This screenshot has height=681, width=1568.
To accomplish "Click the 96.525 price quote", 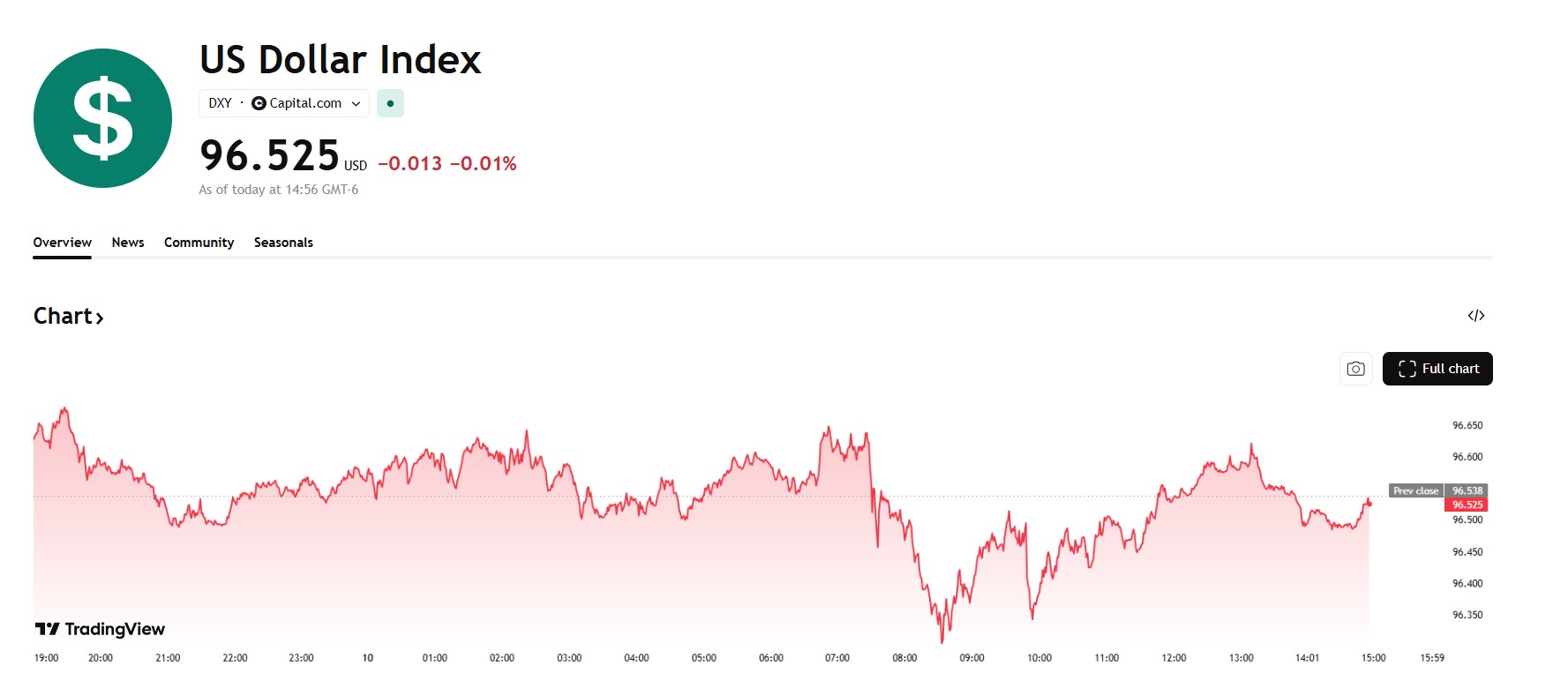I will pyautogui.click(x=269, y=156).
